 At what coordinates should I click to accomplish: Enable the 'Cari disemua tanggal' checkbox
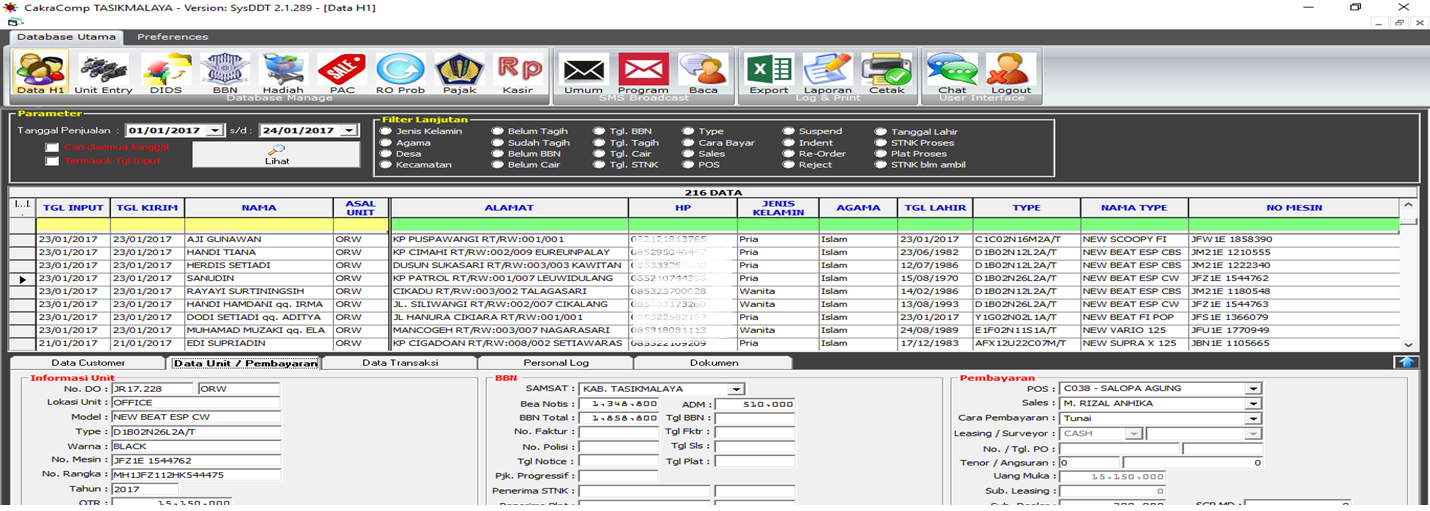(52, 147)
